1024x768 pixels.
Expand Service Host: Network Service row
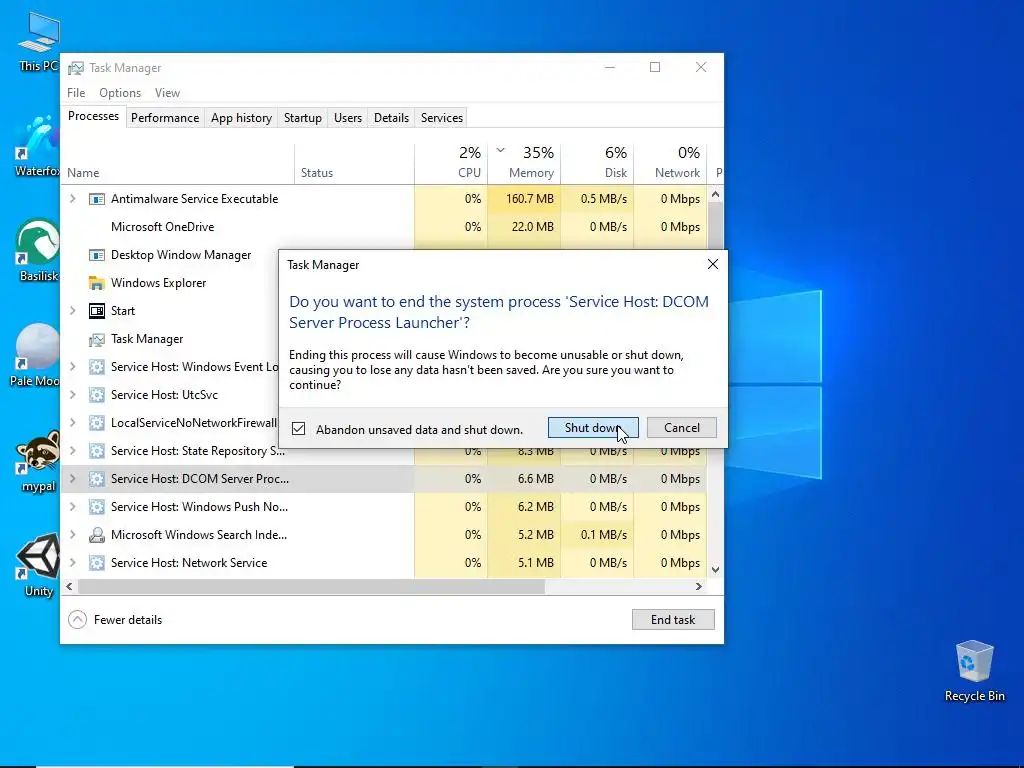(x=72, y=563)
